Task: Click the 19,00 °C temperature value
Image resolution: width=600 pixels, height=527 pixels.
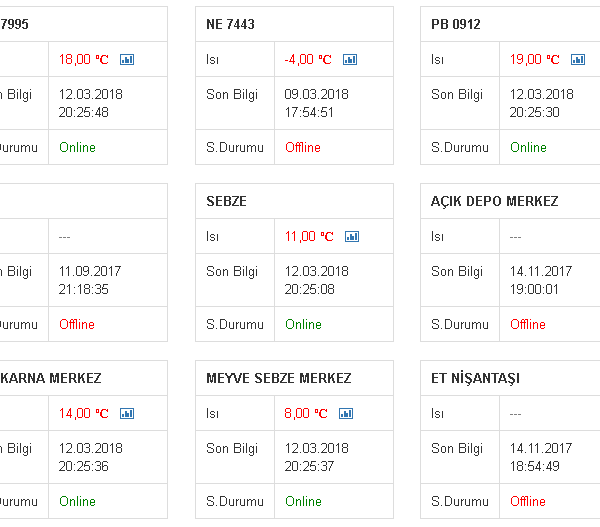Action: coord(535,60)
